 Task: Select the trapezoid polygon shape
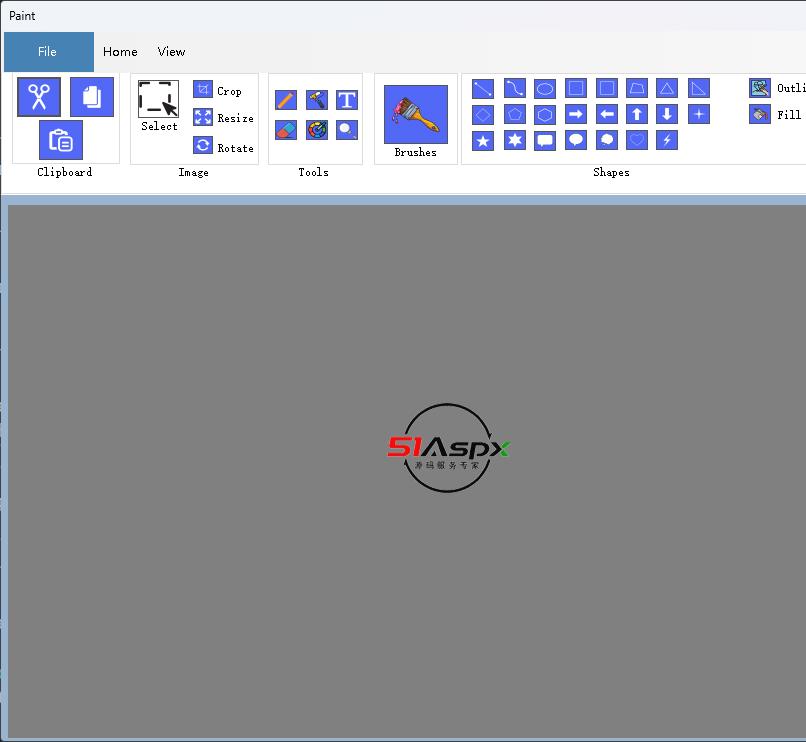(637, 88)
